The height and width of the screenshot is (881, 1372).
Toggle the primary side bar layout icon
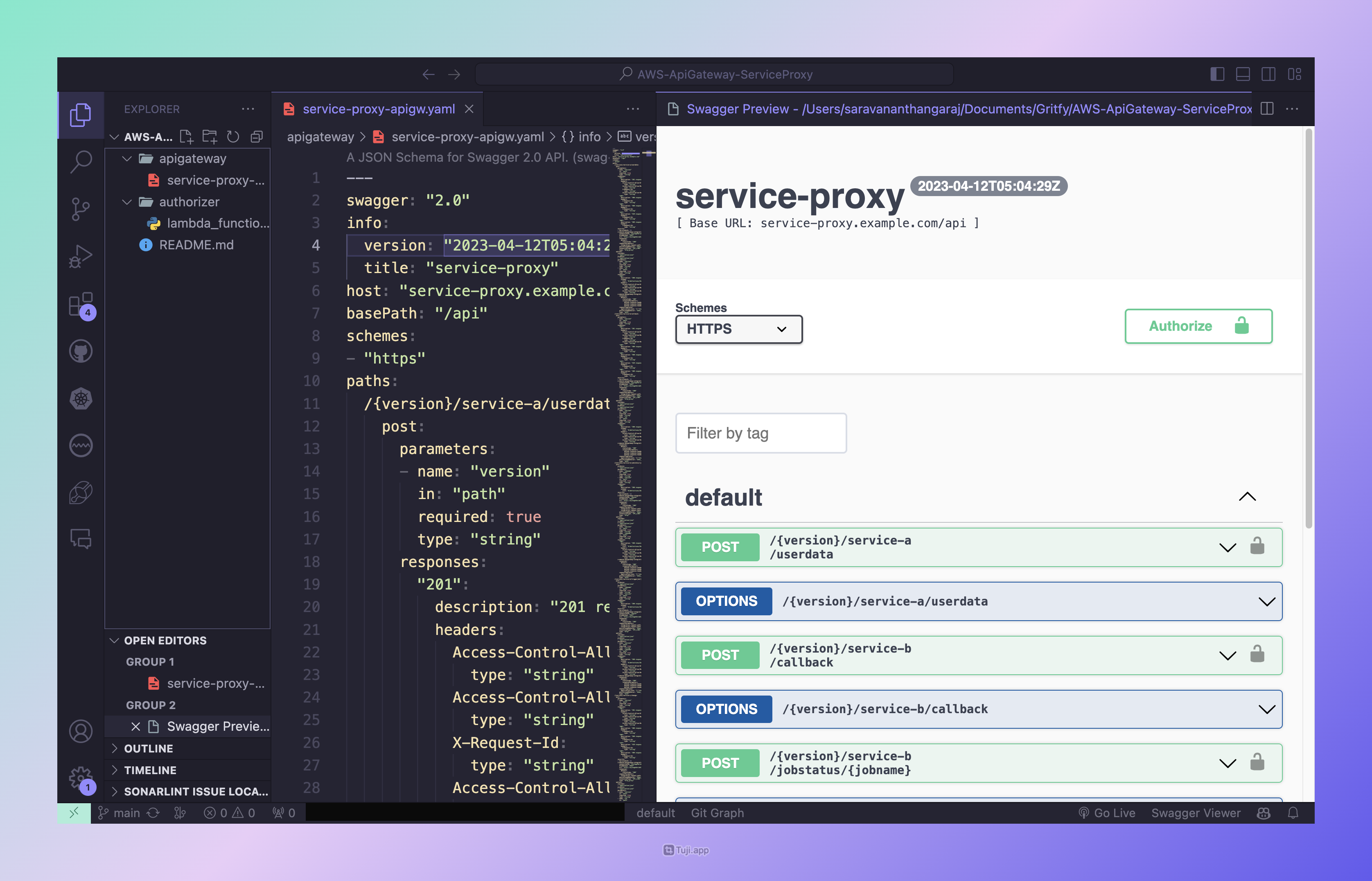tap(1217, 75)
